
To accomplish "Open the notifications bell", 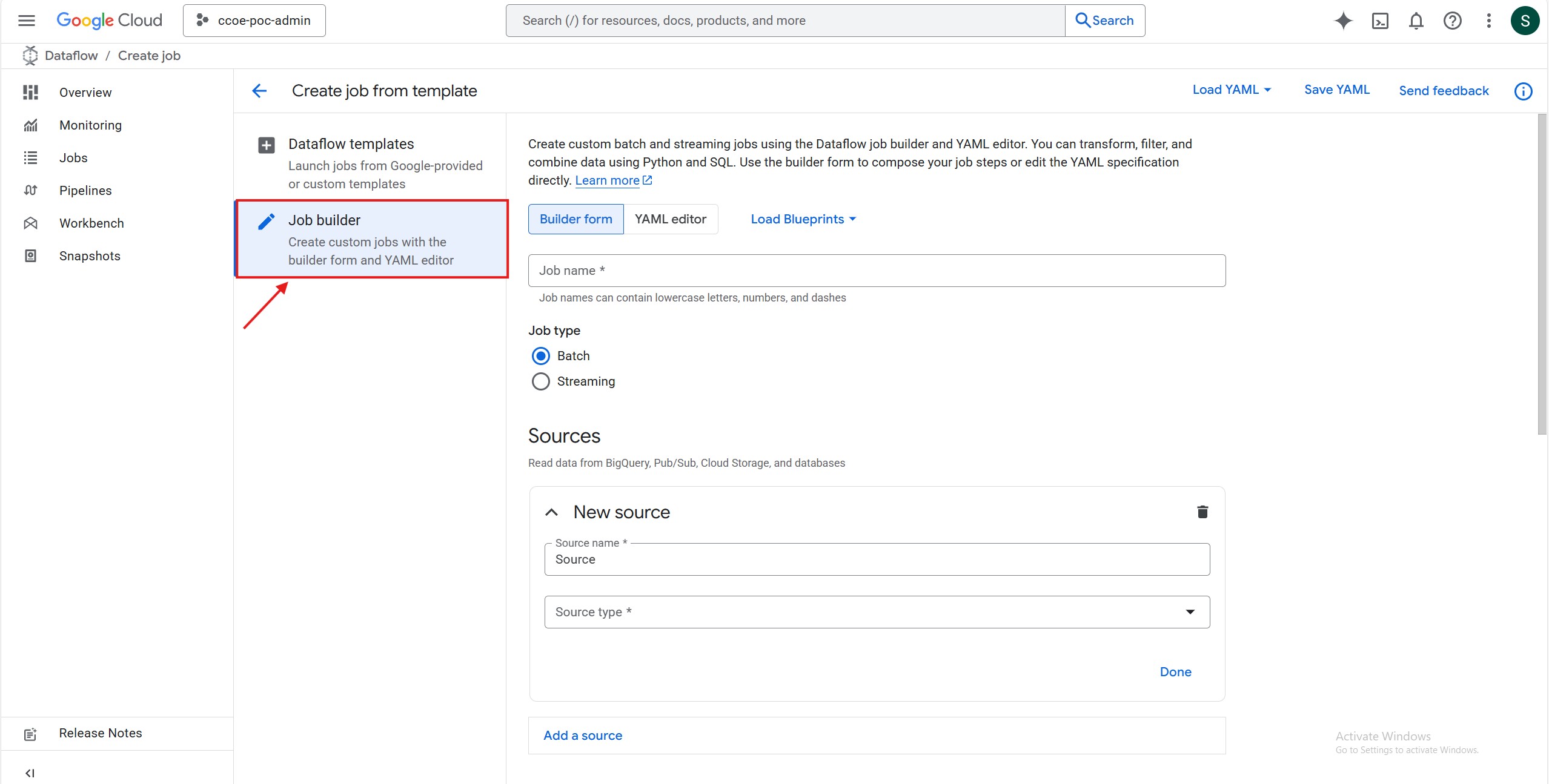I will click(x=1416, y=21).
